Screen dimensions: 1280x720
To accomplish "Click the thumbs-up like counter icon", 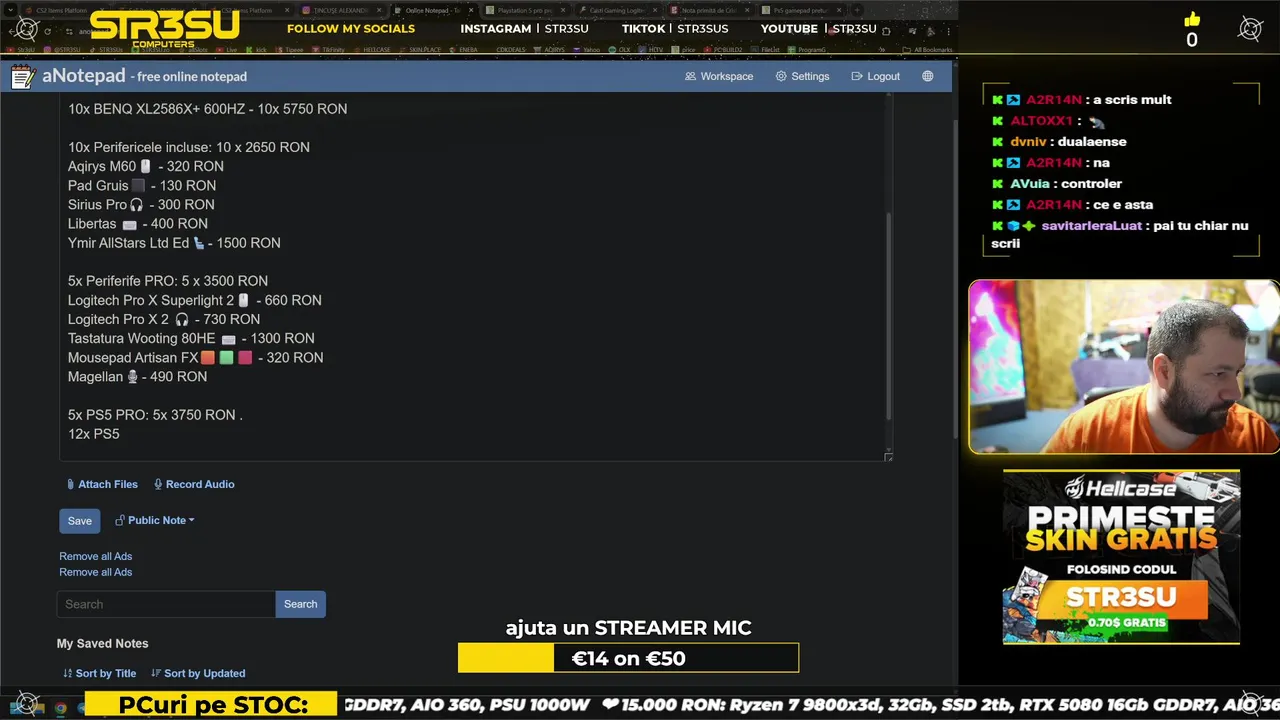I will (1191, 20).
